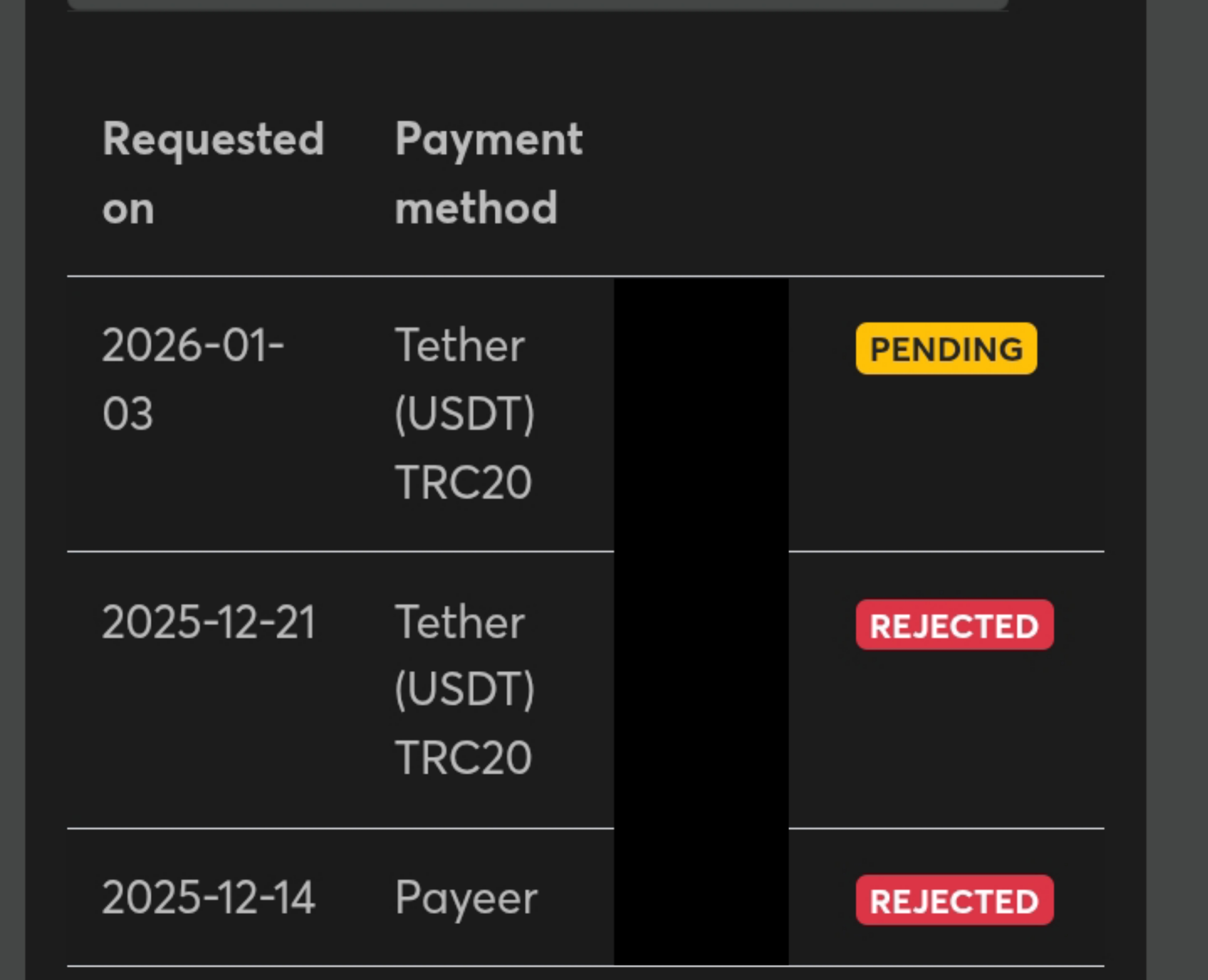Click the empty header above the blacked-out column
Viewport: 1208px width, 980px height.
point(701,173)
